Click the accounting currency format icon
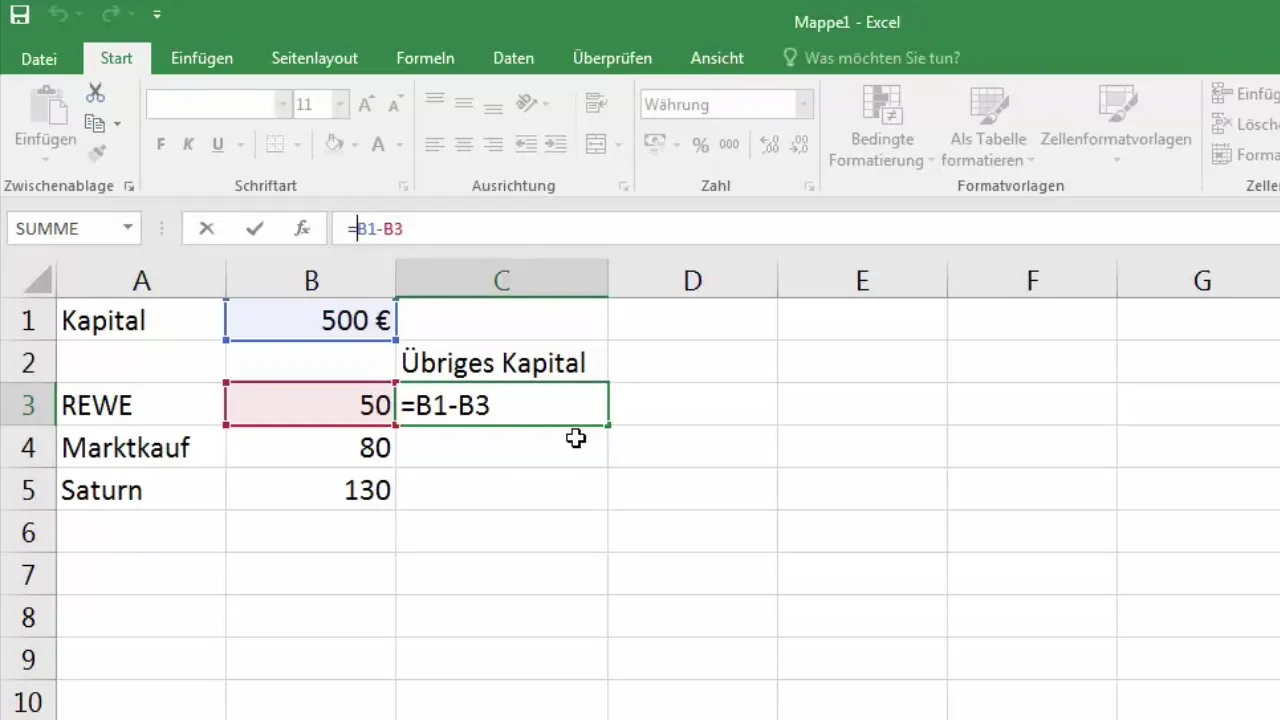This screenshot has height=720, width=1280. (x=656, y=145)
